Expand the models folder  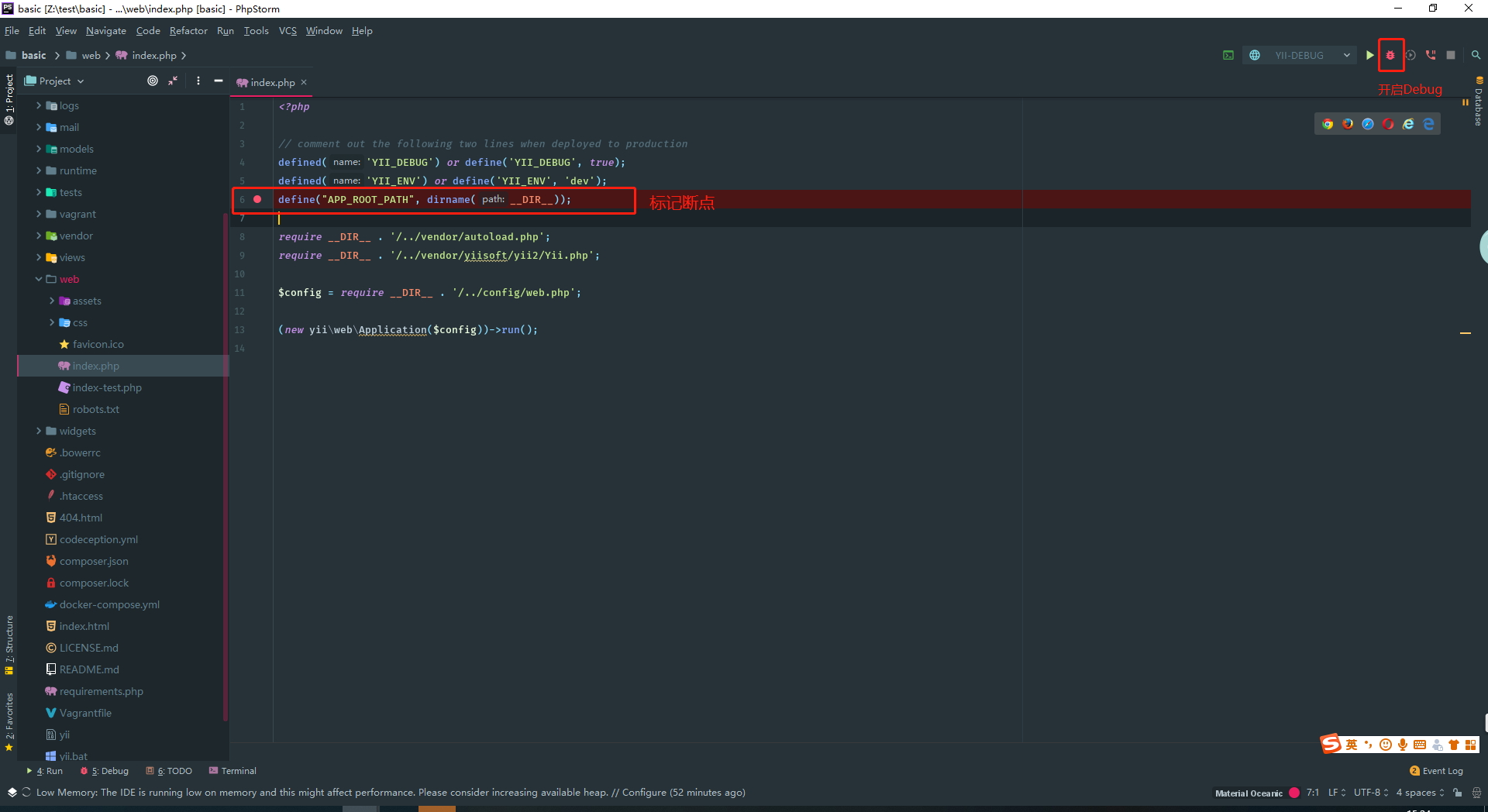(x=39, y=149)
